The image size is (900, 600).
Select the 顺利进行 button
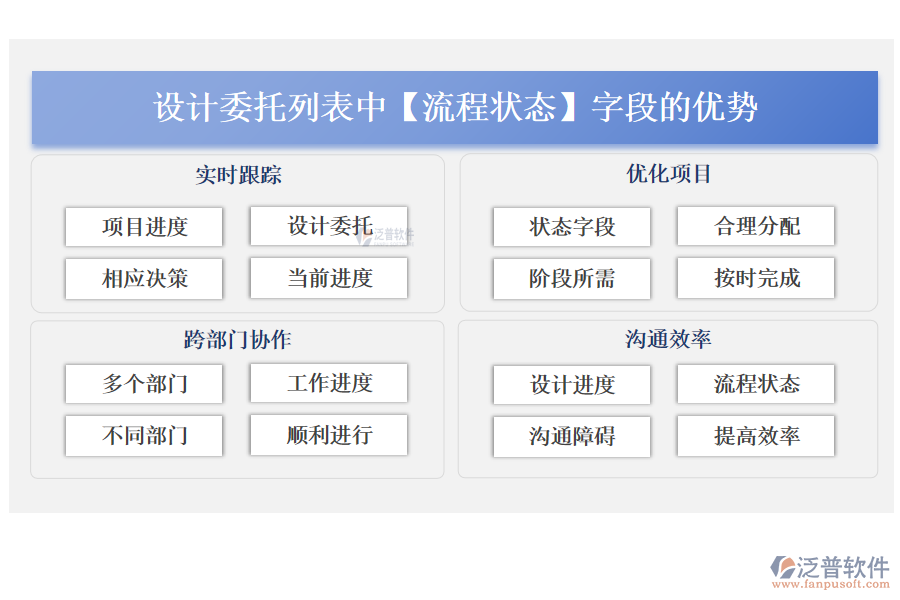tap(328, 436)
